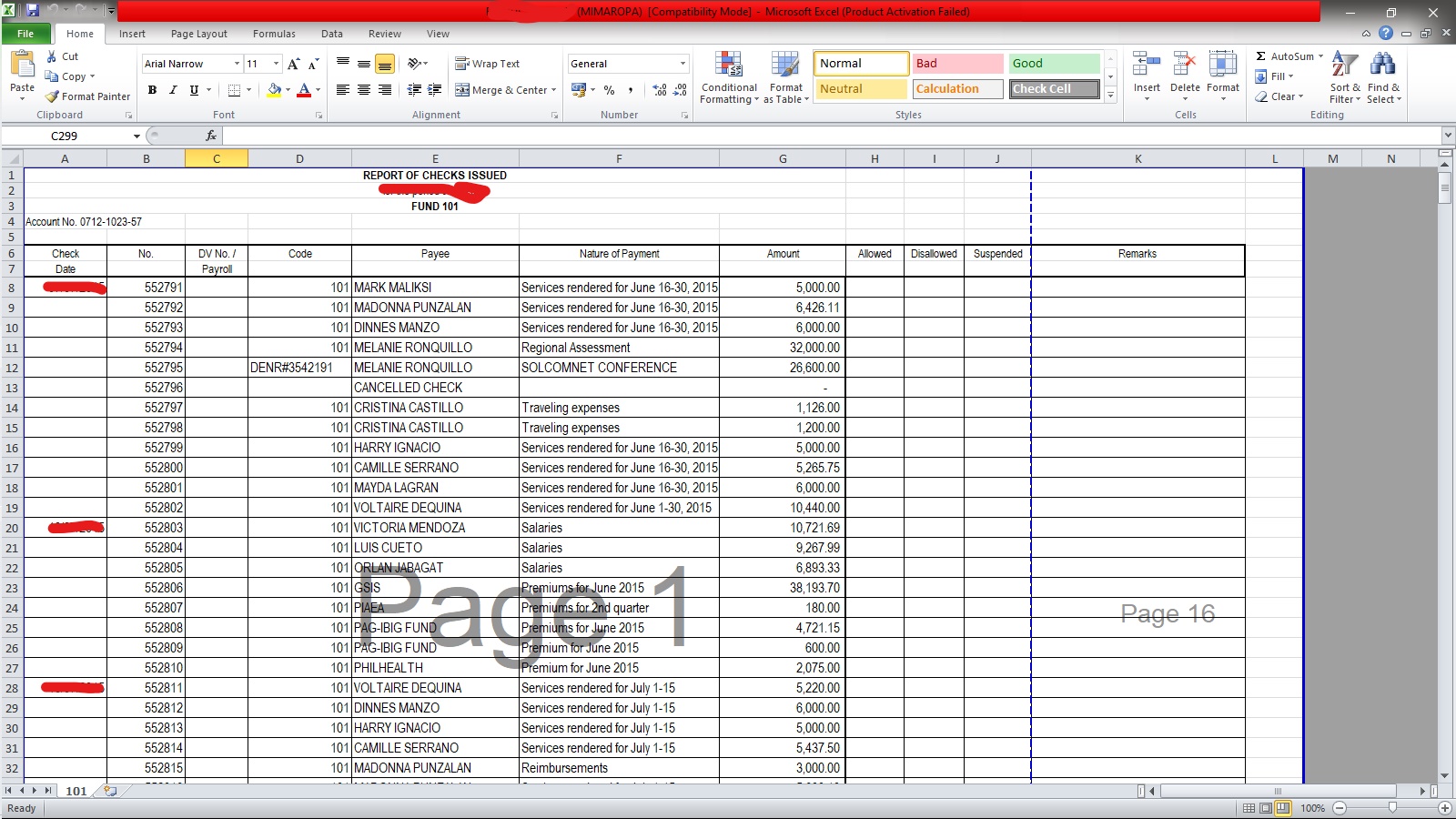Toggle left text alignment

(343, 90)
